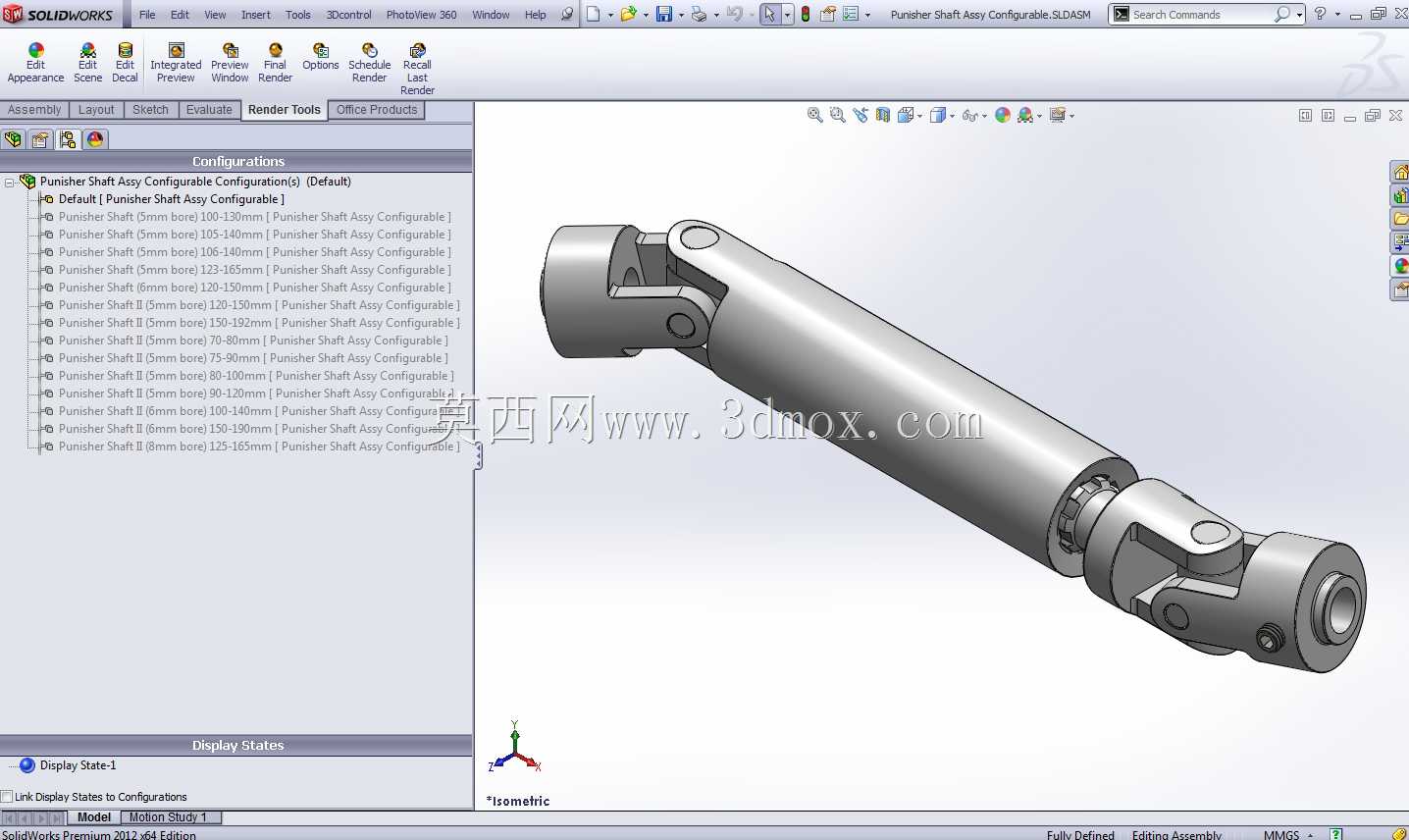The height and width of the screenshot is (840, 1409).
Task: Open the Design Library task pane tab
Action: pyautogui.click(x=1400, y=196)
